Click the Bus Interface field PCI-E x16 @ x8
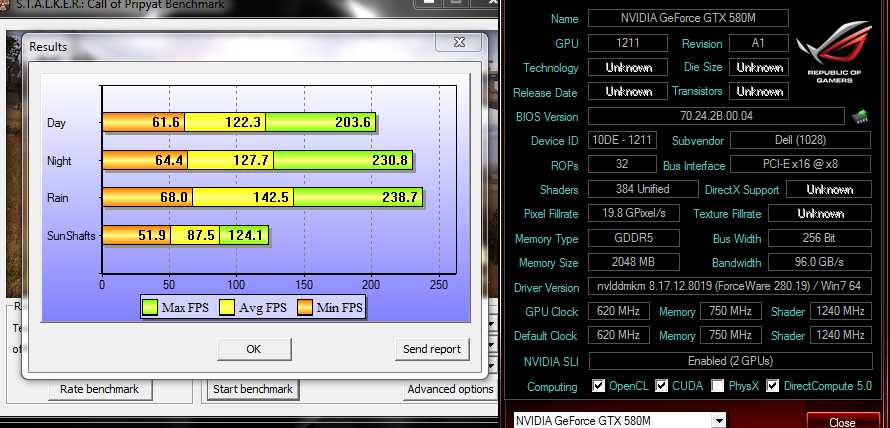The image size is (890, 428). [800, 165]
